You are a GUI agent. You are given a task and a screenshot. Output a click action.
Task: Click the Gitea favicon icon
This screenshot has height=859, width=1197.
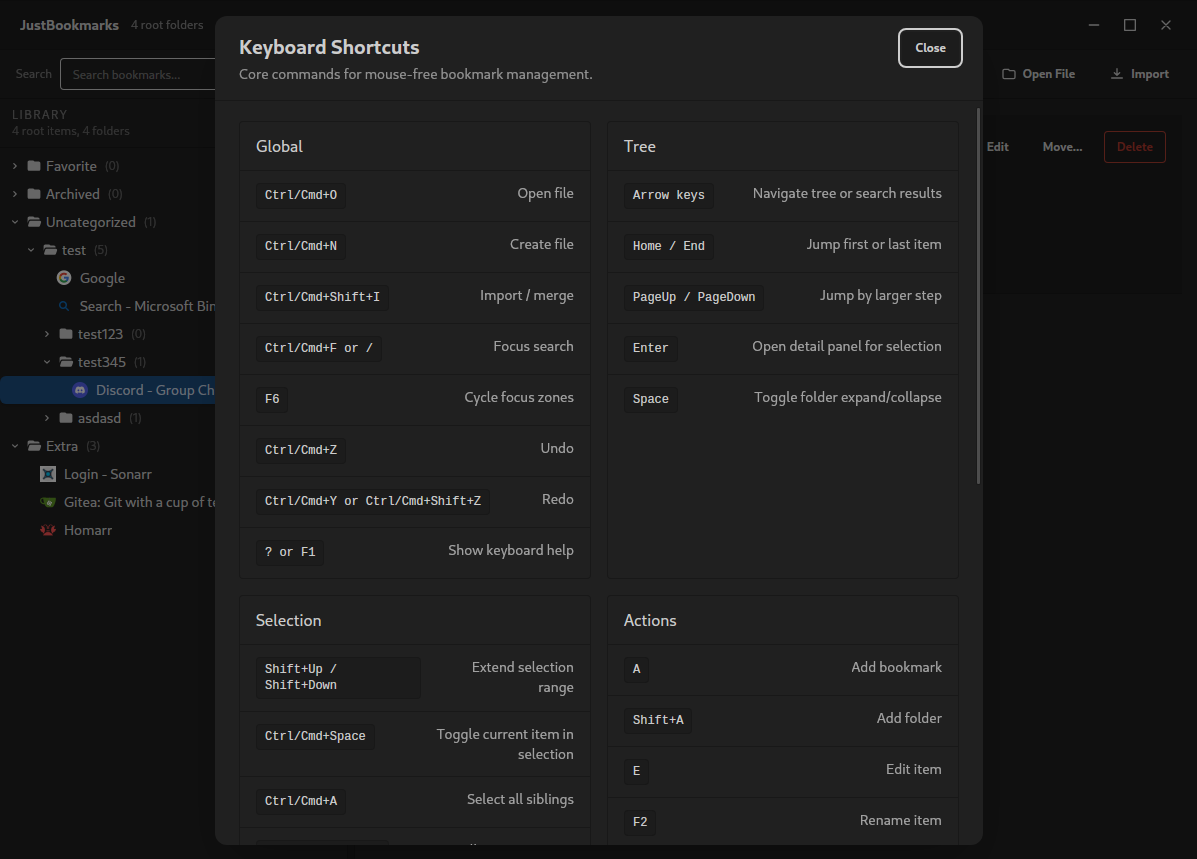pos(48,502)
